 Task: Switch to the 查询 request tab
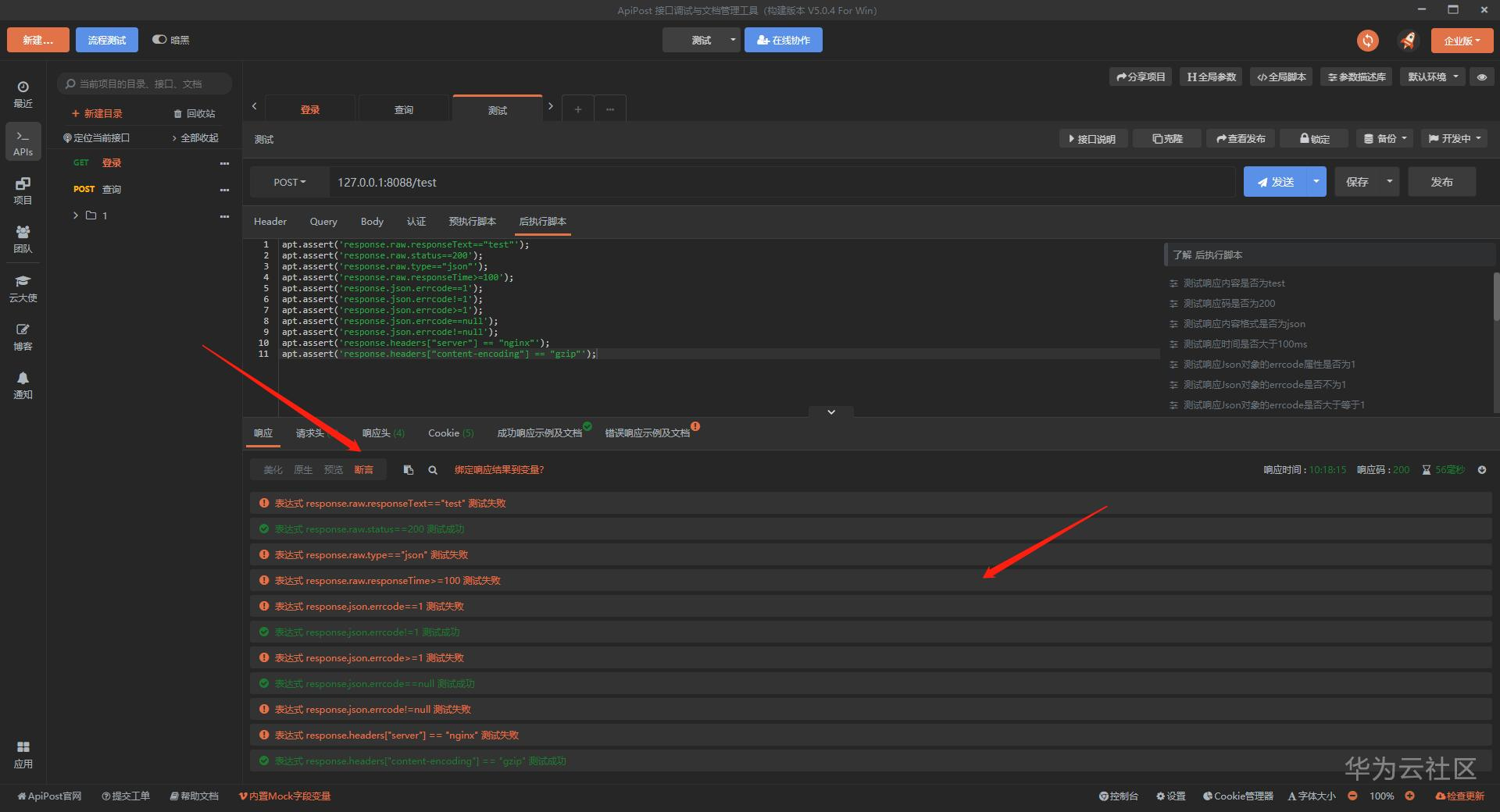404,110
